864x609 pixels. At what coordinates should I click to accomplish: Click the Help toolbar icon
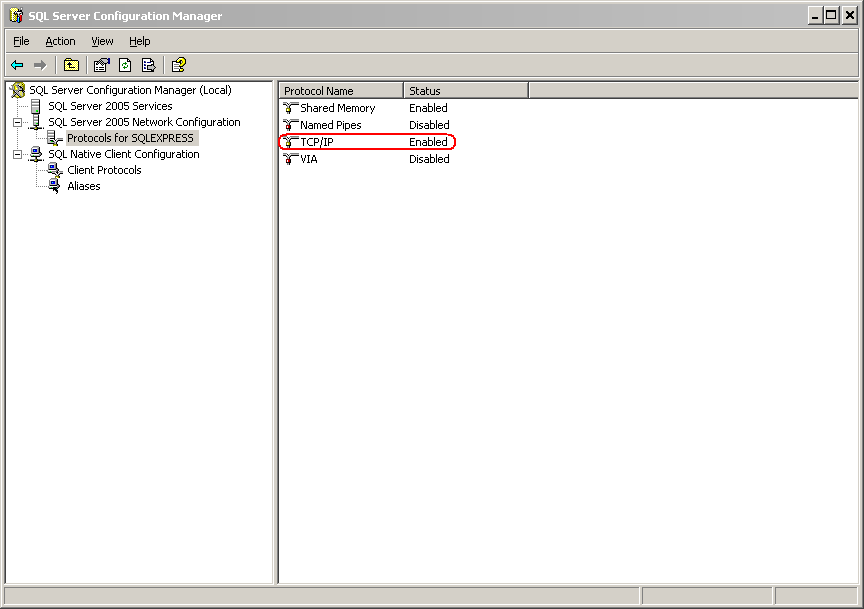(179, 66)
